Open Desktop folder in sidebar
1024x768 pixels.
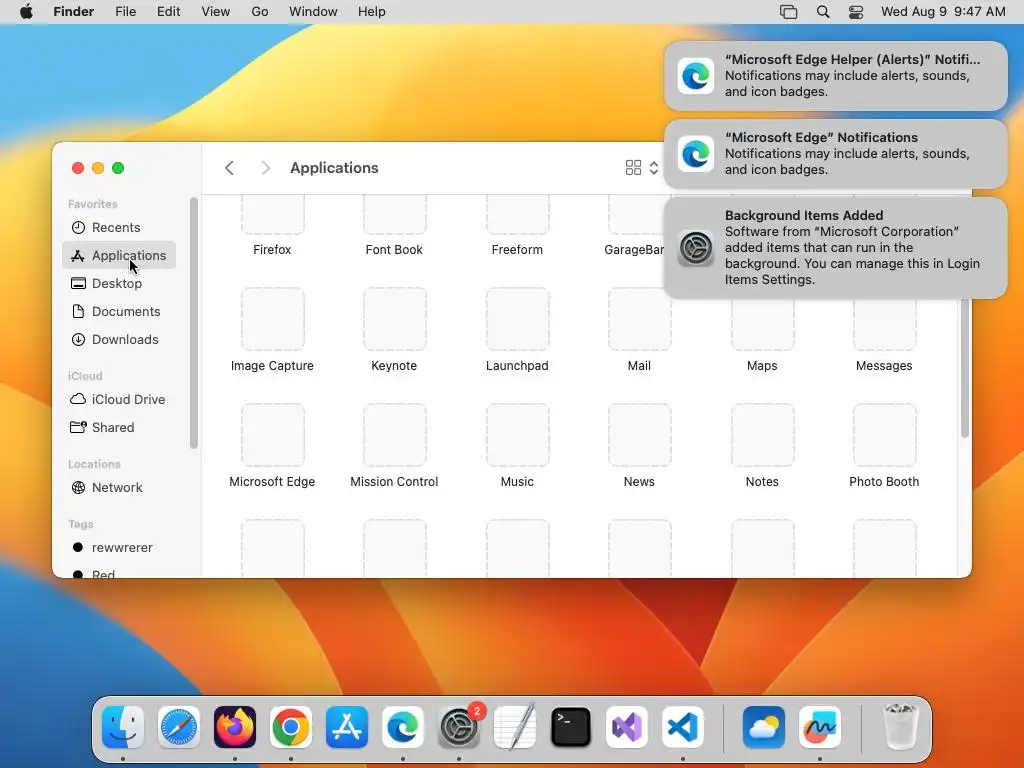tap(119, 283)
